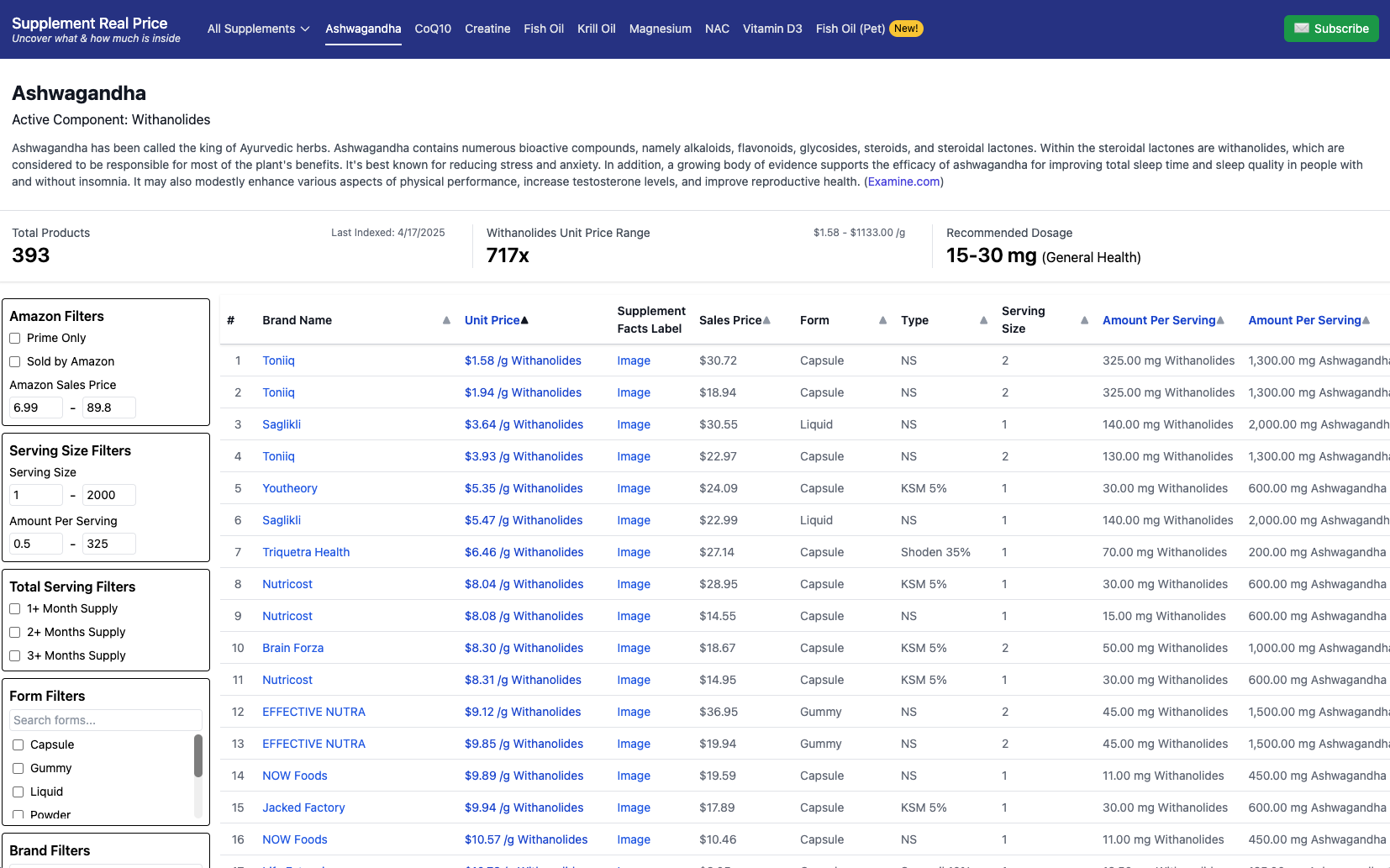View label Image for Jacked Factory row
The height and width of the screenshot is (868, 1390).
pos(634,808)
